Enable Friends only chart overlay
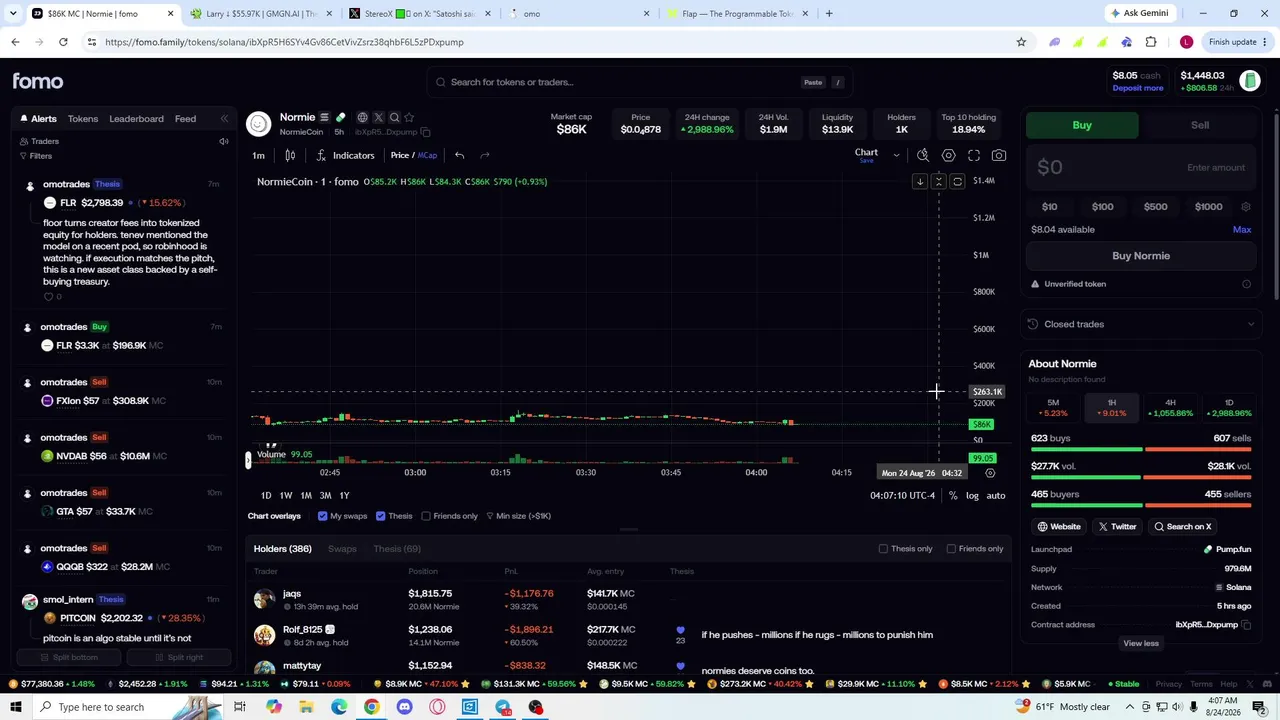Viewport: 1280px width, 720px height. coord(426,516)
